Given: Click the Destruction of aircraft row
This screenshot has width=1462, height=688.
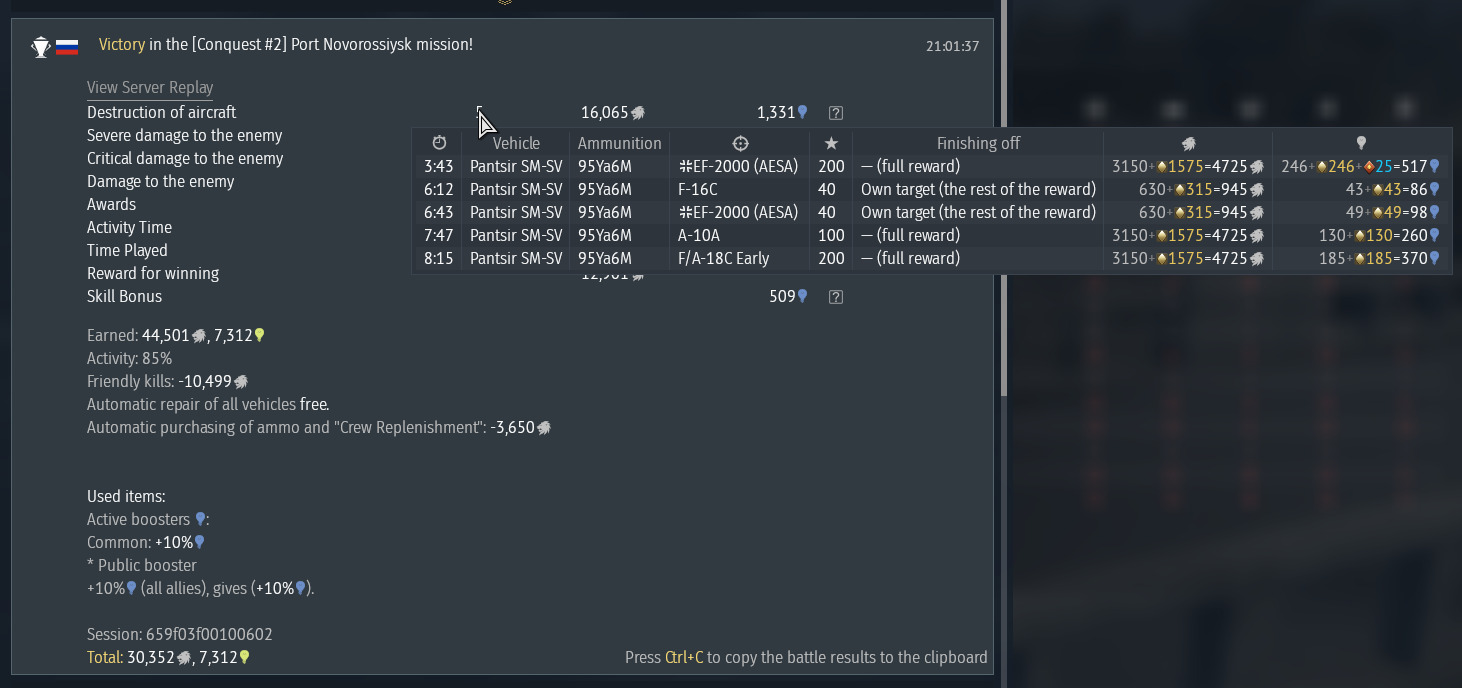Looking at the screenshot, I should [x=465, y=113].
